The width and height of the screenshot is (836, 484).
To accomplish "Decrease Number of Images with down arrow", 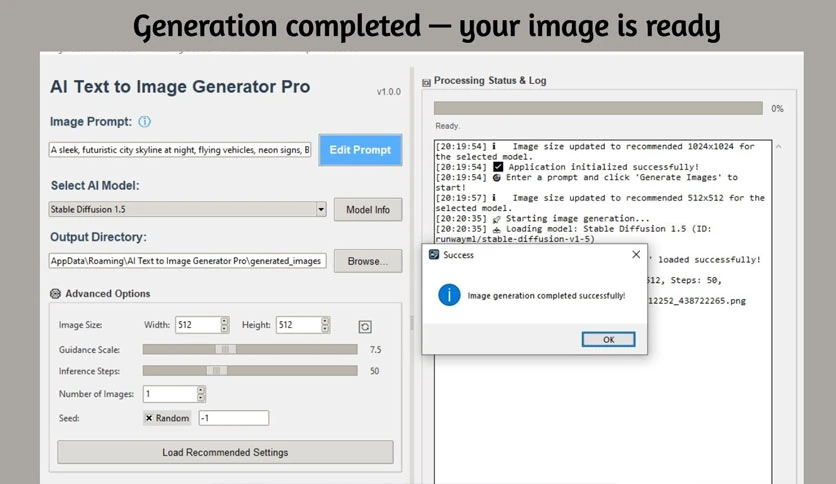I will pyautogui.click(x=200, y=398).
